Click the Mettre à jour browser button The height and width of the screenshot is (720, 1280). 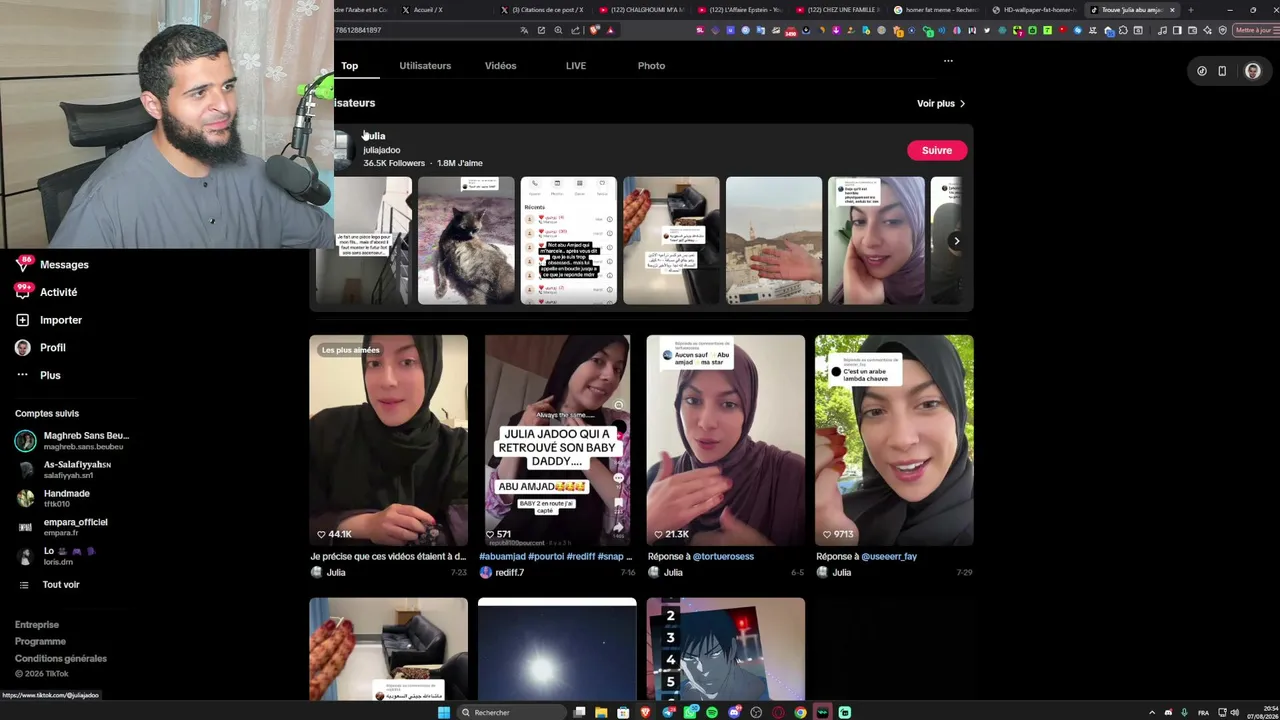tap(1254, 30)
